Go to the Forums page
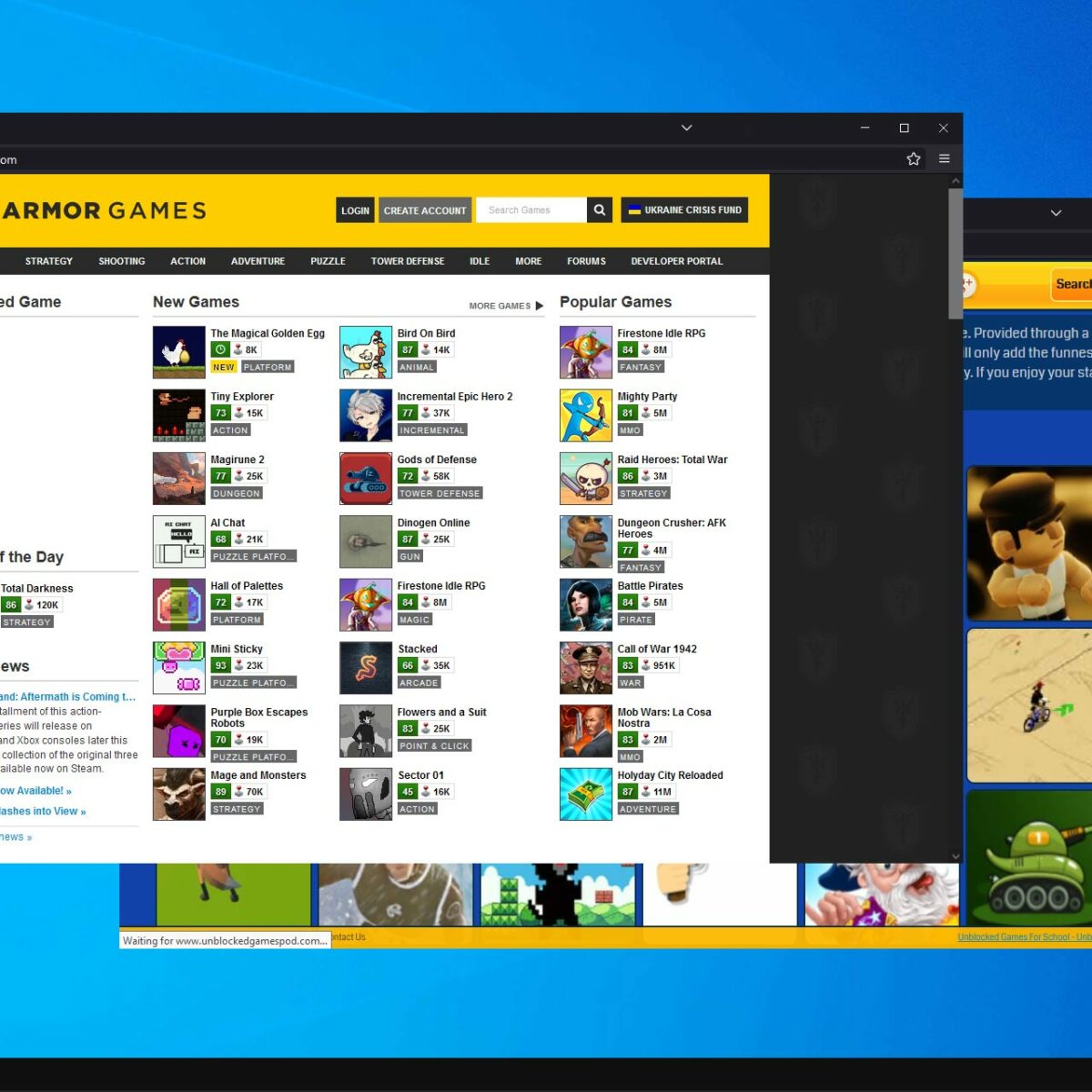 click(x=586, y=261)
